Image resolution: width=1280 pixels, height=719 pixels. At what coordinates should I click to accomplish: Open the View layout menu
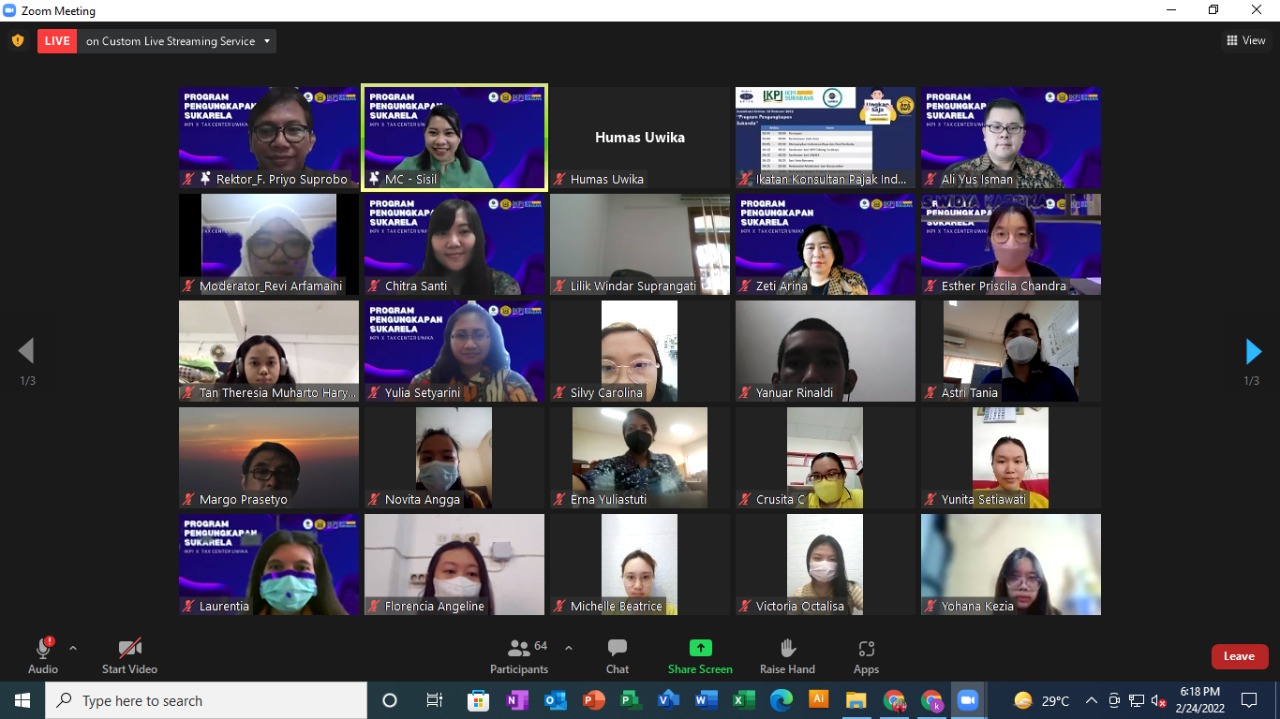coord(1246,41)
